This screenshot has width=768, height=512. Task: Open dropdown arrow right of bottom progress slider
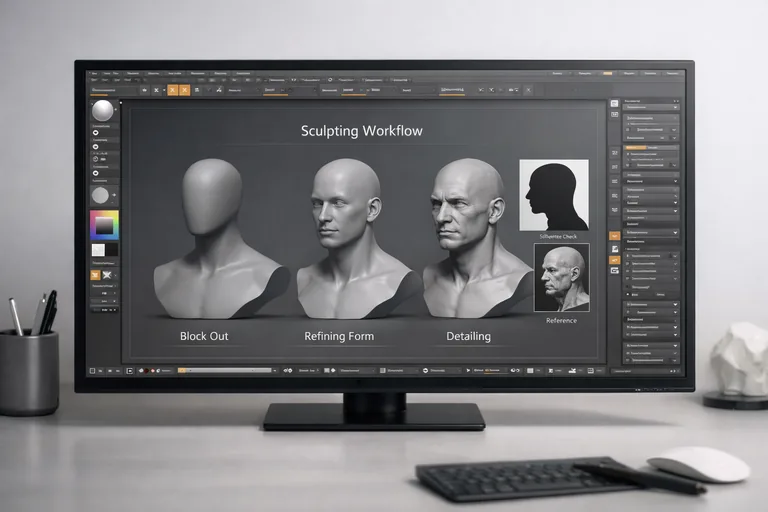[x=275, y=370]
